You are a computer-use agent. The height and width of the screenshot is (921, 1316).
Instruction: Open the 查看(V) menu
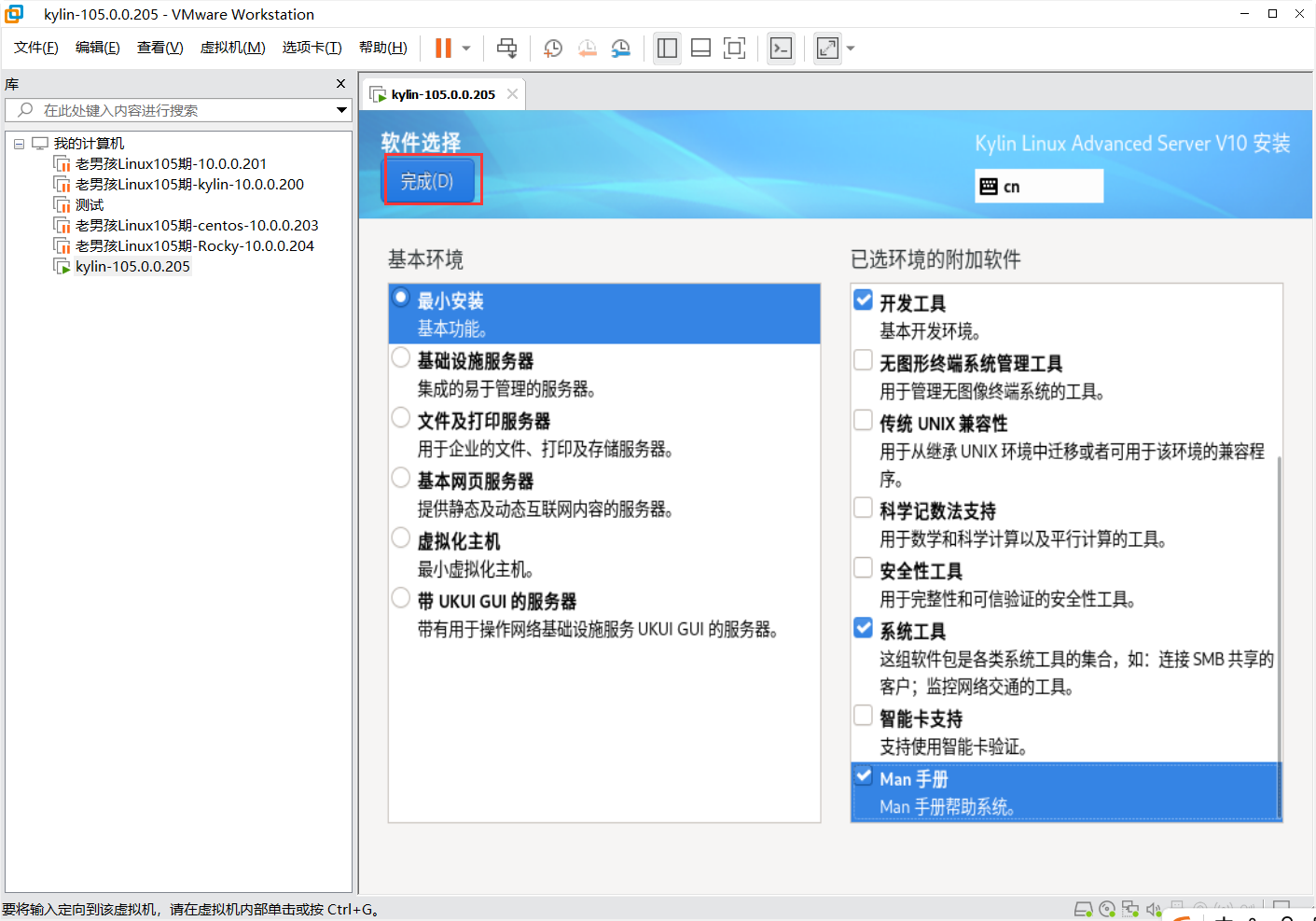pyautogui.click(x=160, y=48)
